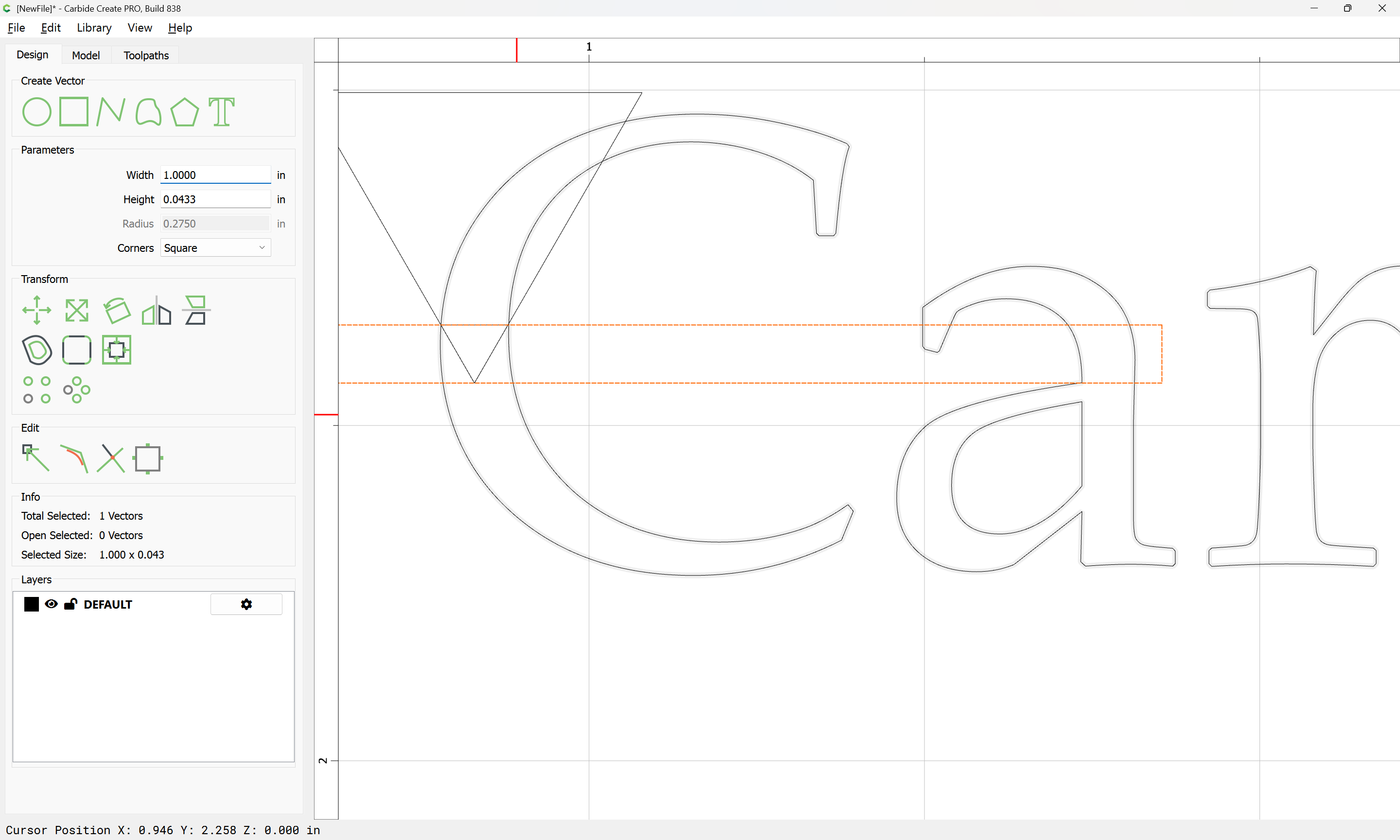Select the Rectangle vector creation tool
The image size is (1400, 840).
tap(73, 111)
